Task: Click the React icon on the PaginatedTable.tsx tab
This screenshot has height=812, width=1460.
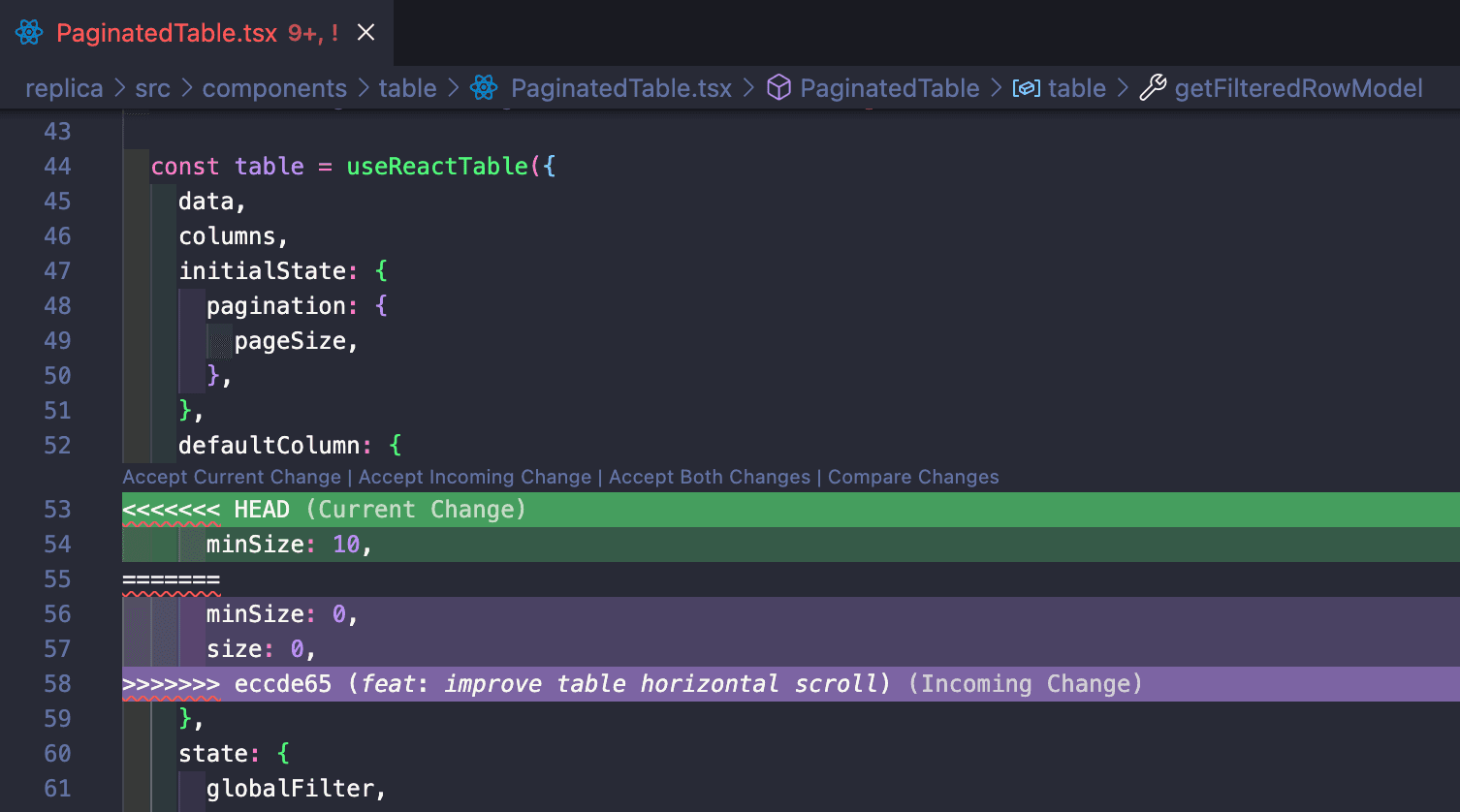Action: pyautogui.click(x=28, y=31)
